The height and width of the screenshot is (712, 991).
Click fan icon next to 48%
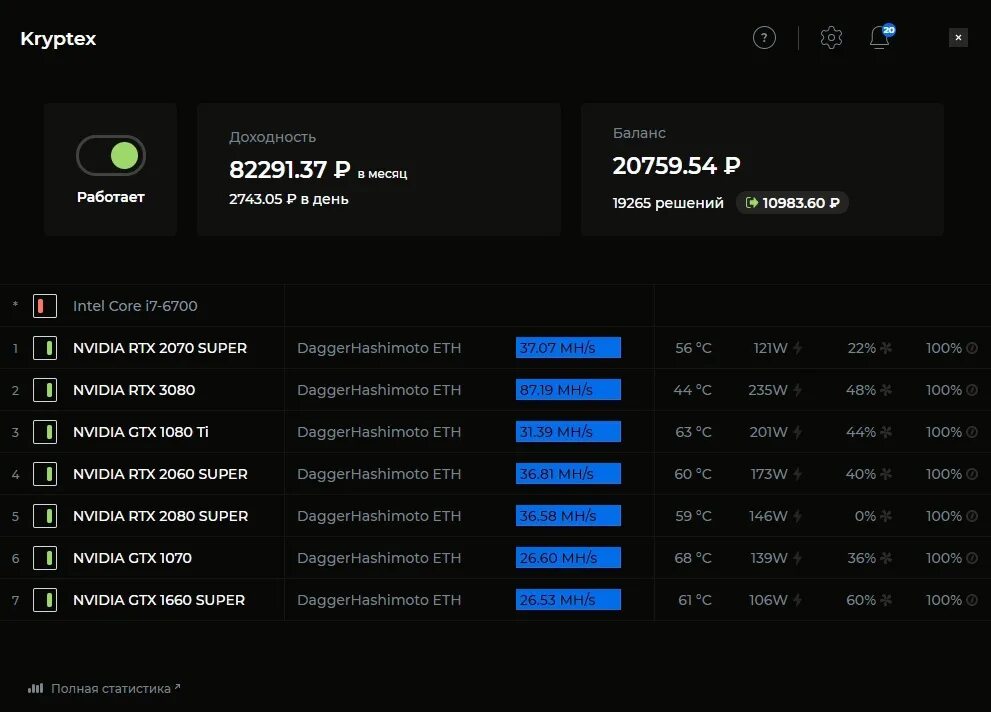click(x=886, y=390)
